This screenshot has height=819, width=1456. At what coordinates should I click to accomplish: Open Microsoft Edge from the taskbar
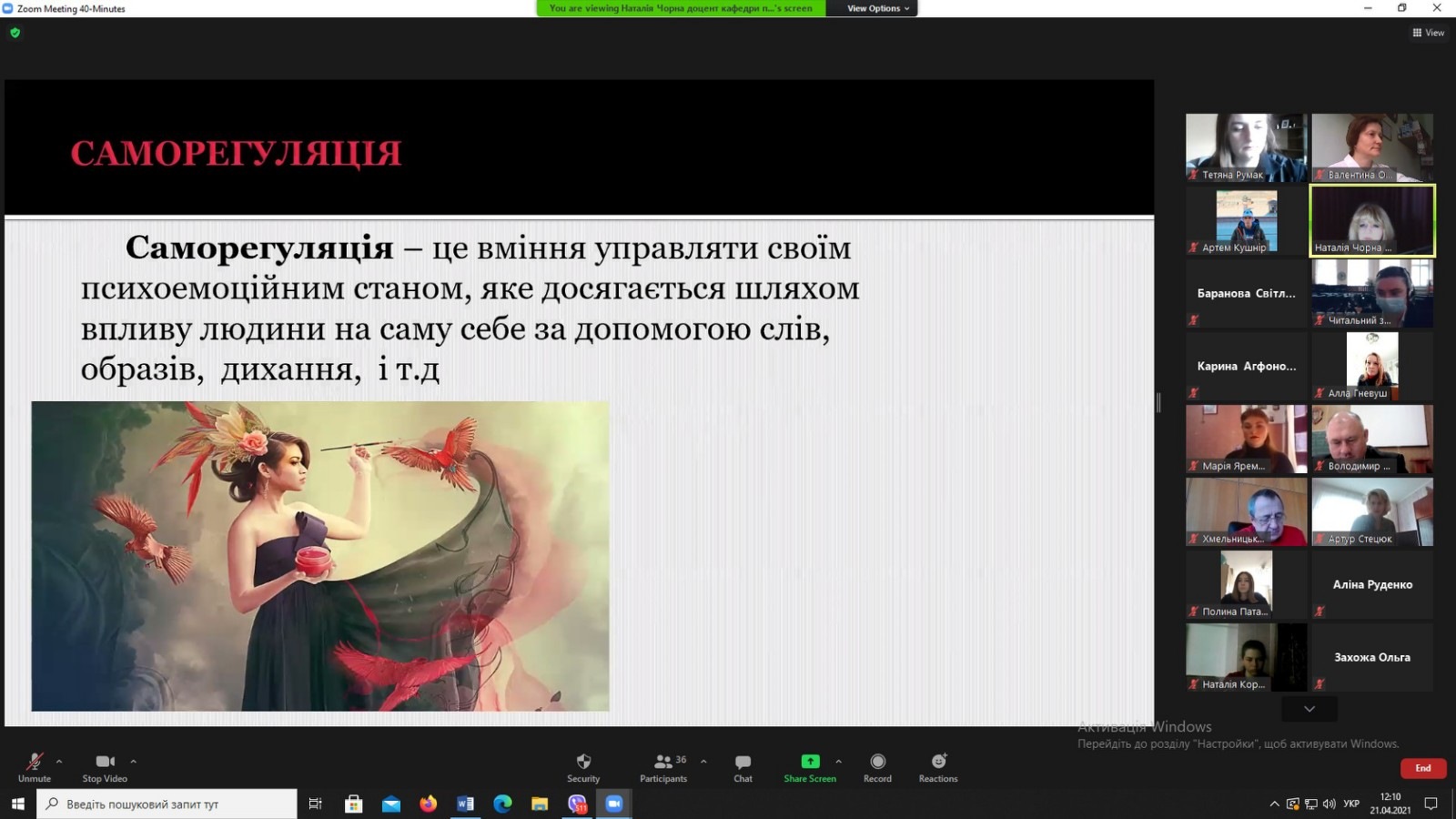502,804
